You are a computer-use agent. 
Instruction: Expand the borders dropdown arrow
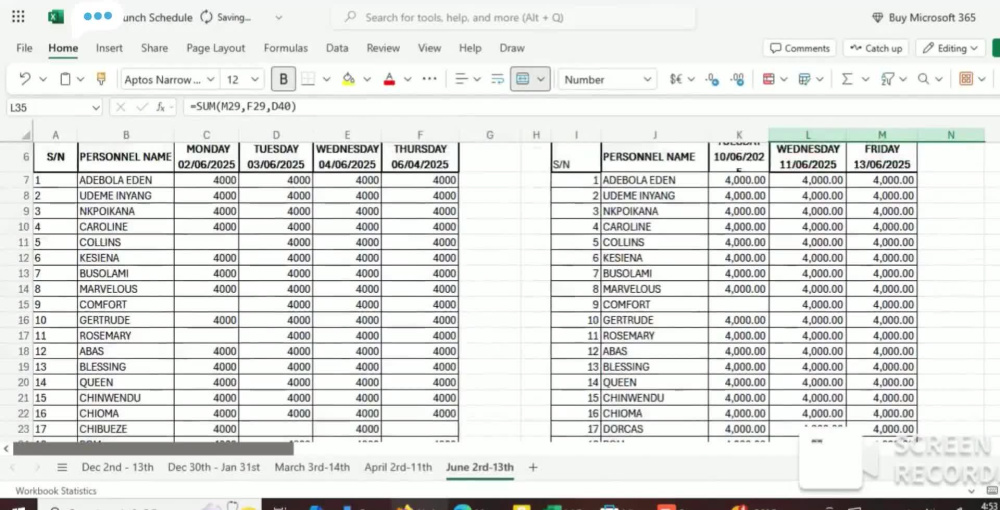(327, 79)
